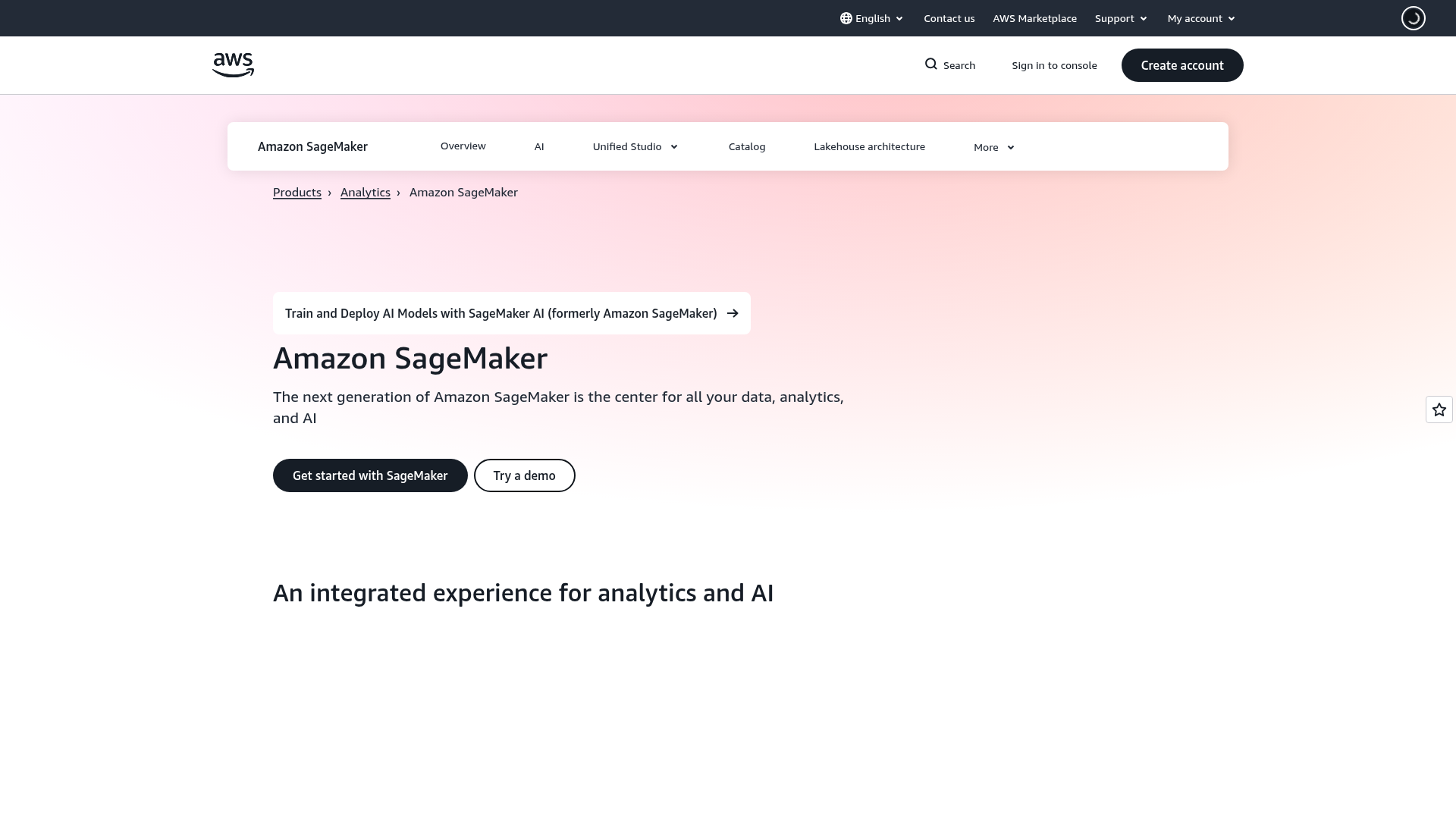
Task: Click Get started with SageMaker
Action: [x=370, y=475]
